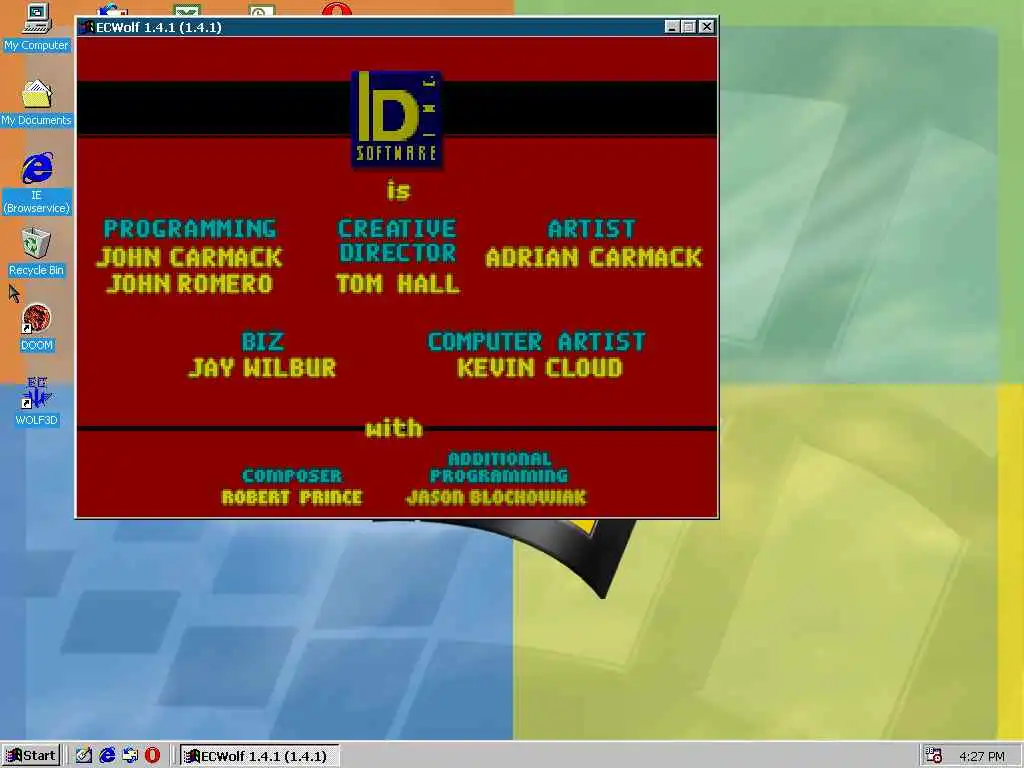Click the 'JOHN CARMACK' credit text
This screenshot has width=1024, height=768.
189,257
